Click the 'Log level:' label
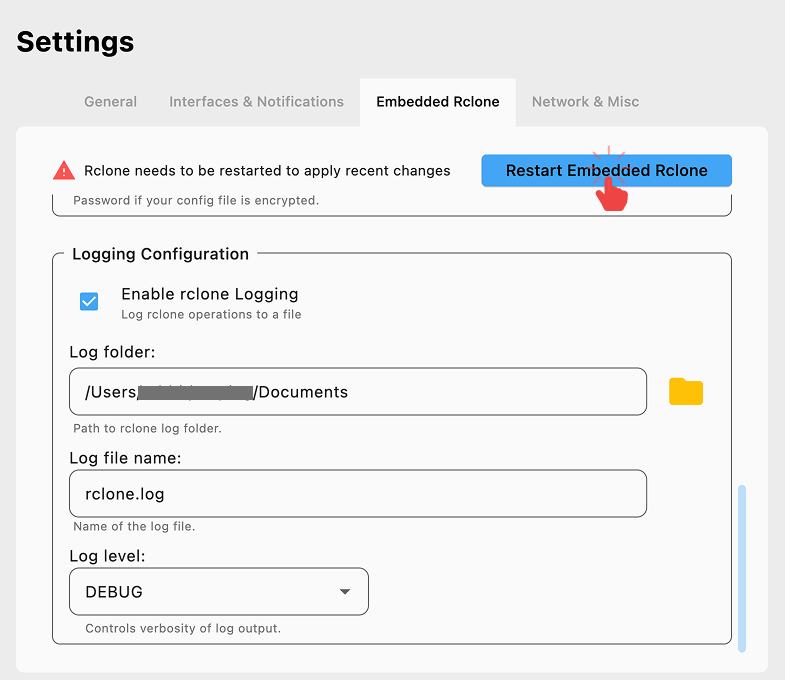Viewport: 785px width, 680px height. (x=108, y=556)
